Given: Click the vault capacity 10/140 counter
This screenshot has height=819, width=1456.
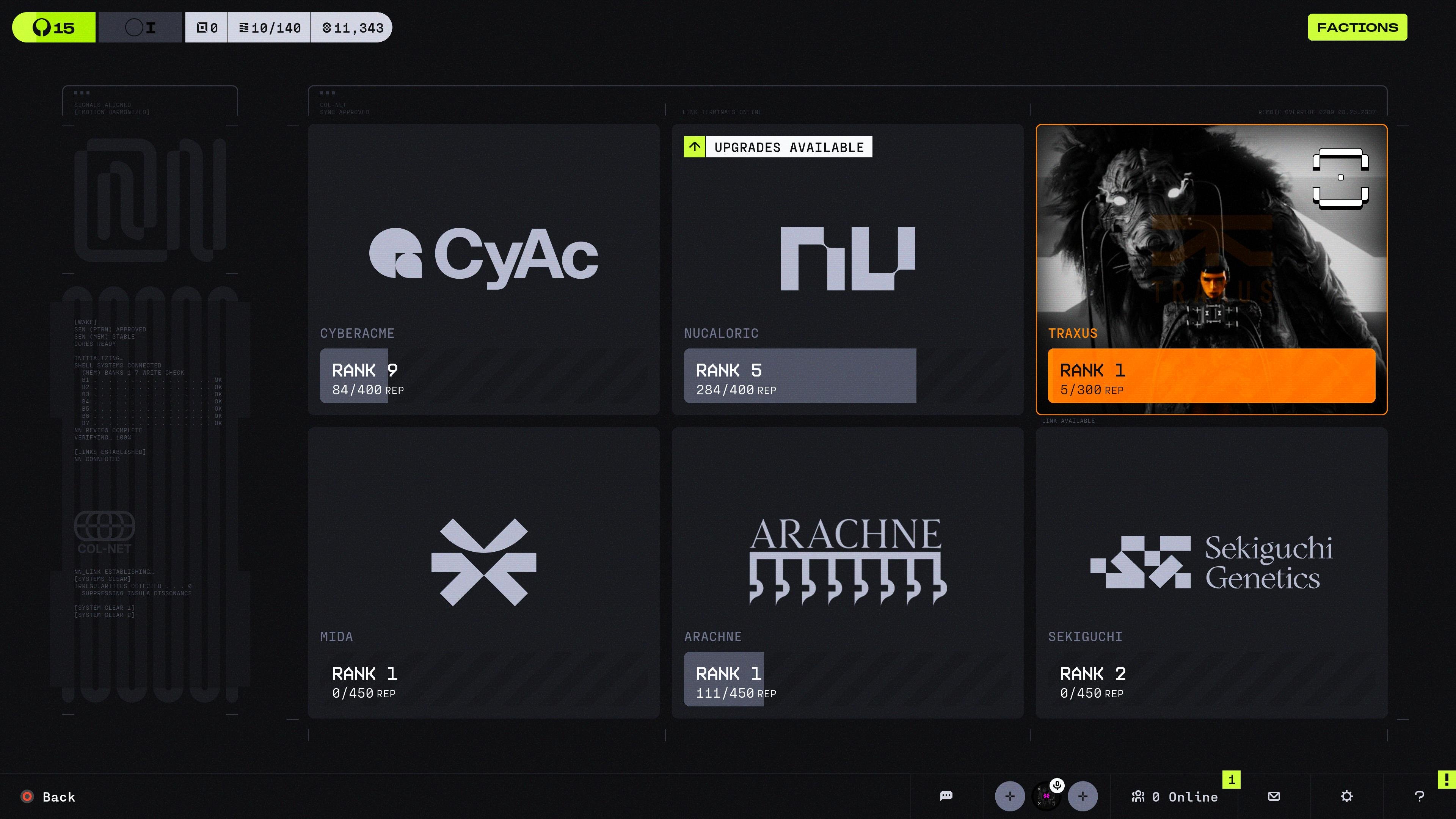Looking at the screenshot, I should point(269,28).
